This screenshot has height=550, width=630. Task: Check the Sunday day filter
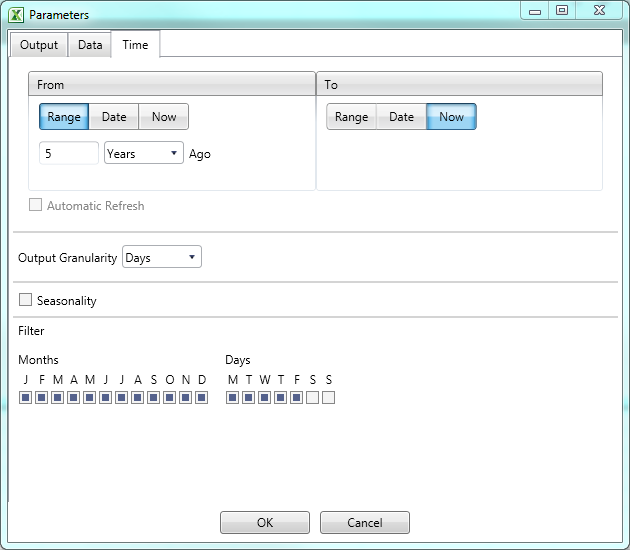click(x=329, y=398)
